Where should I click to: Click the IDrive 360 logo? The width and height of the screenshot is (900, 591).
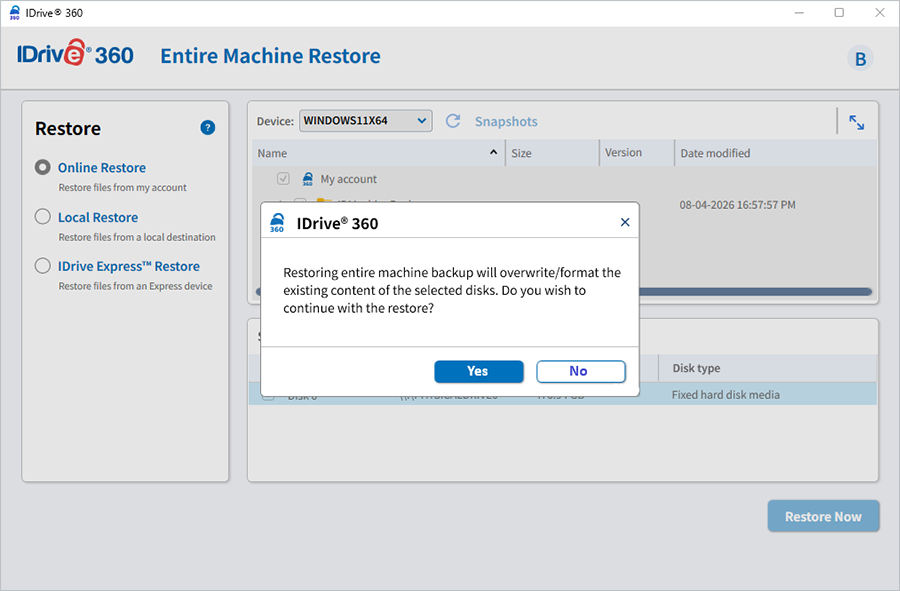(75, 55)
